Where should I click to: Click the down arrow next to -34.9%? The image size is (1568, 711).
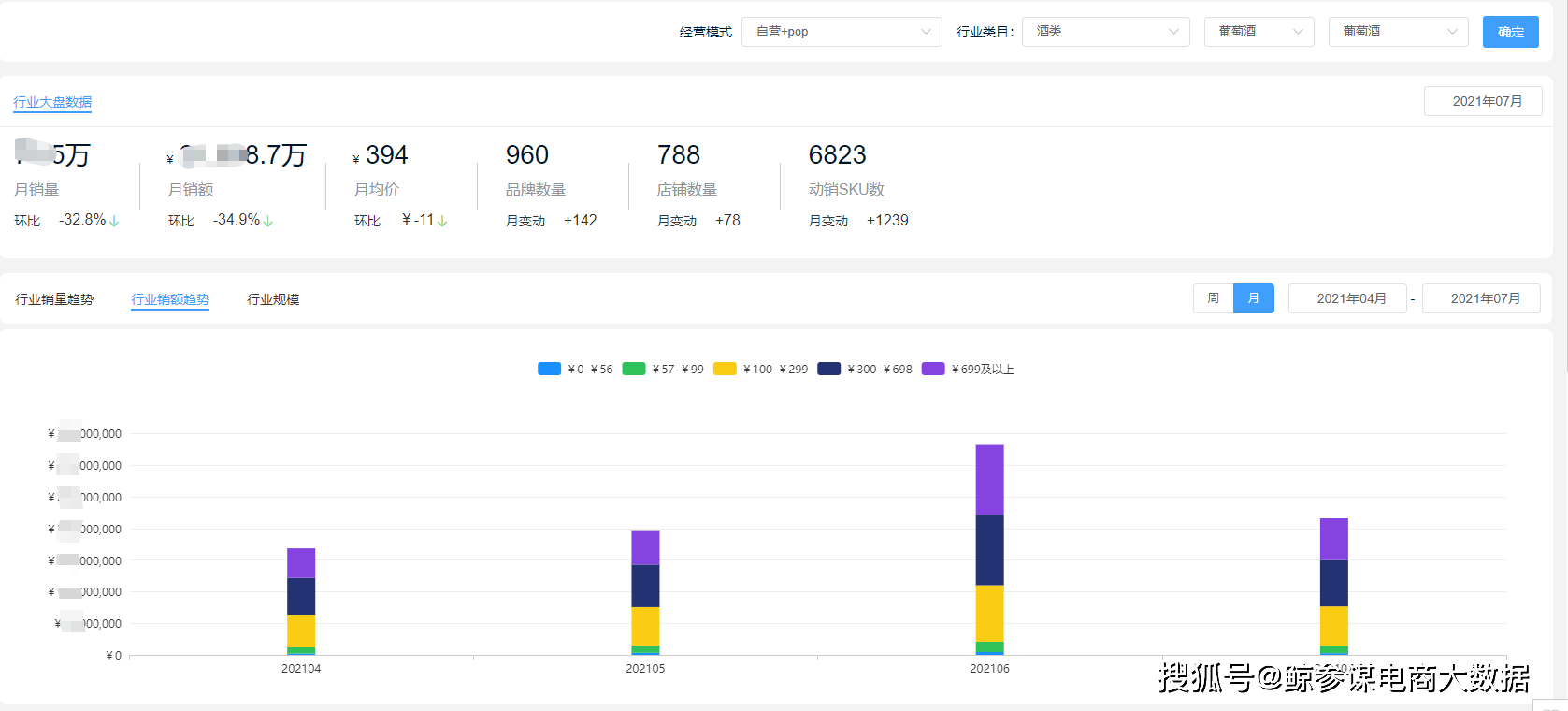(x=268, y=222)
